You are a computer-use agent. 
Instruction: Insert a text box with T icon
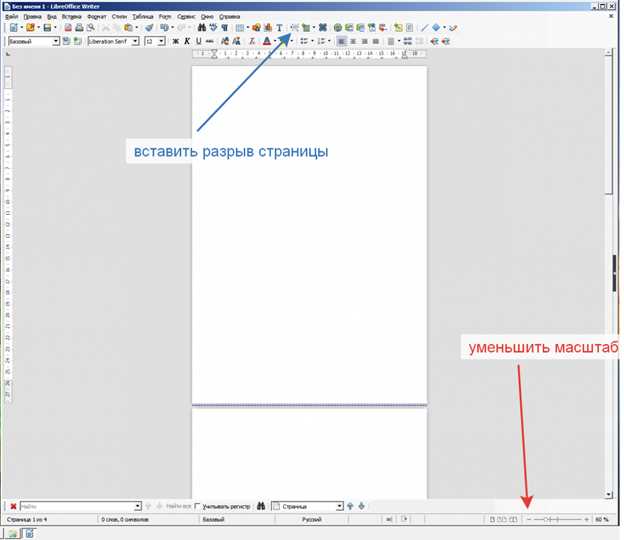279,28
